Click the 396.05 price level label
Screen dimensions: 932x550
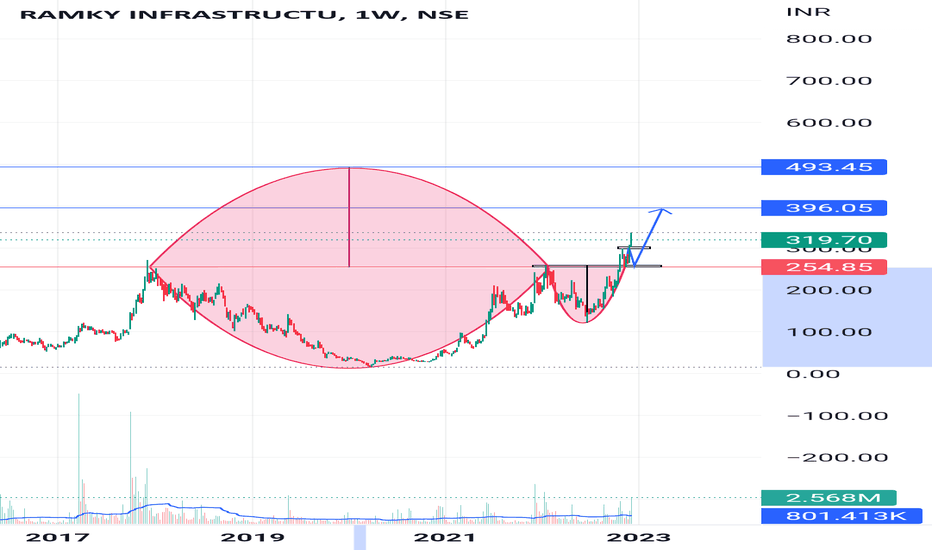pyautogui.click(x=824, y=208)
